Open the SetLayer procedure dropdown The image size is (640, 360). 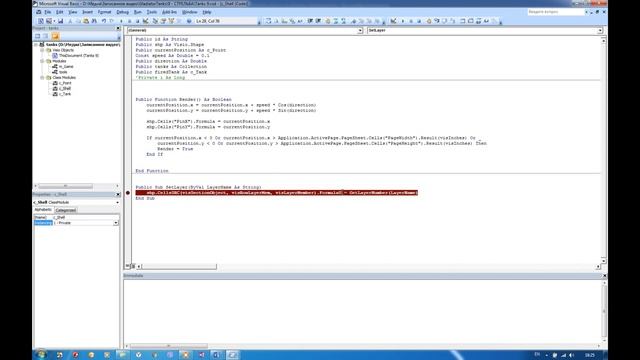click(600, 30)
